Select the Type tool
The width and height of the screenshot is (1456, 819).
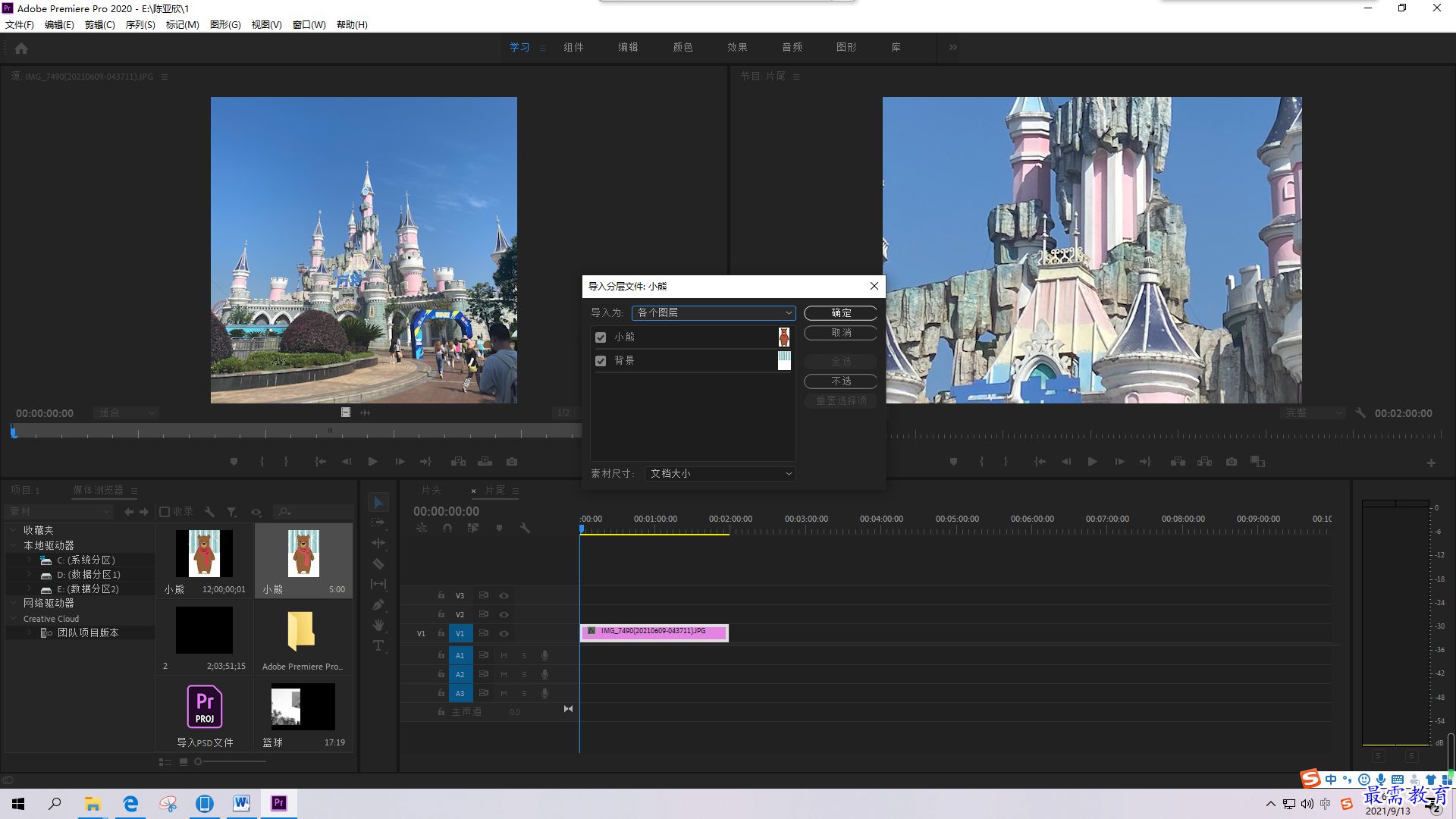(x=378, y=645)
